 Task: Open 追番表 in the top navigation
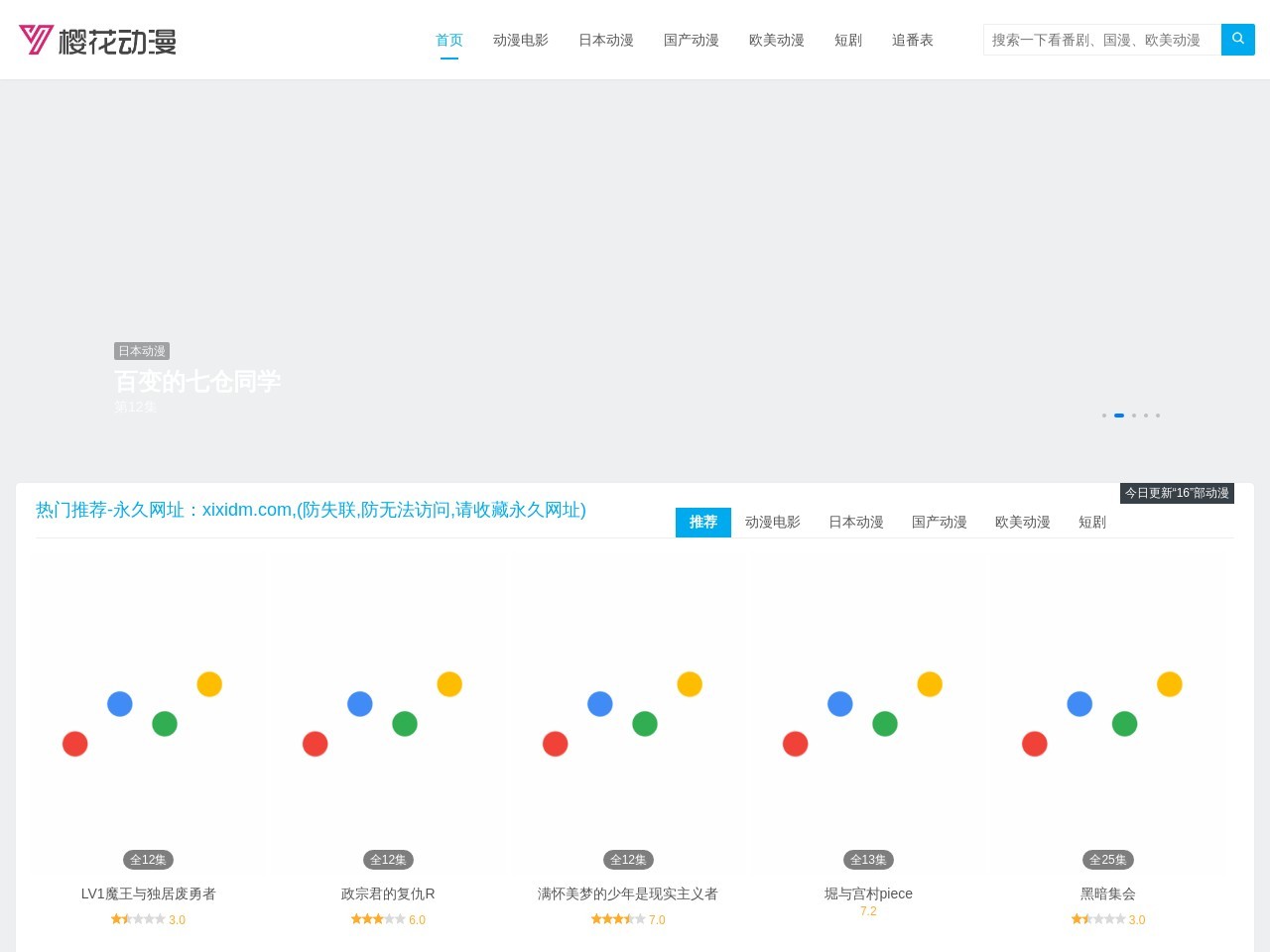coord(913,40)
